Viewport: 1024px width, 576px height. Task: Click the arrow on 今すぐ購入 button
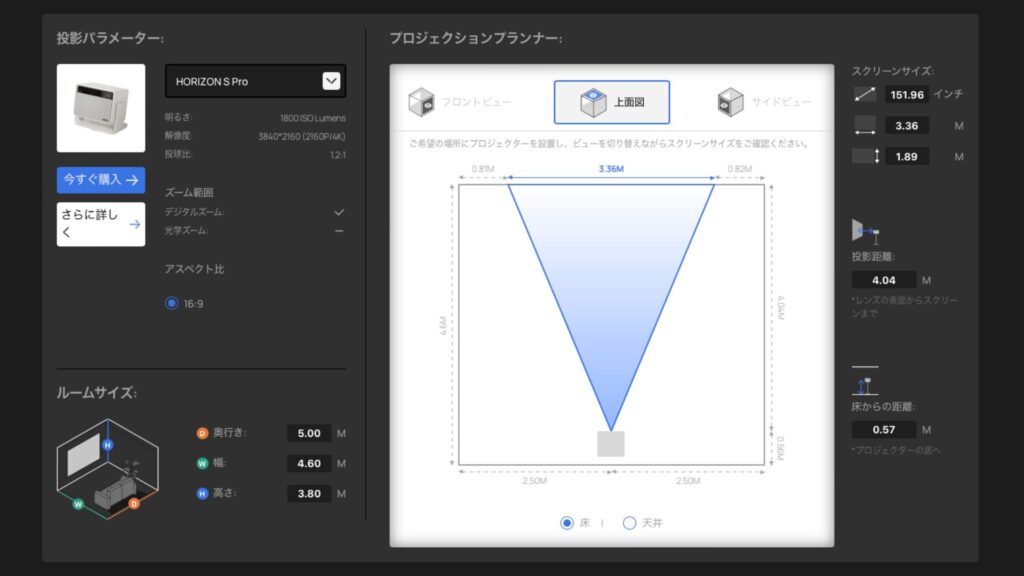[132, 180]
